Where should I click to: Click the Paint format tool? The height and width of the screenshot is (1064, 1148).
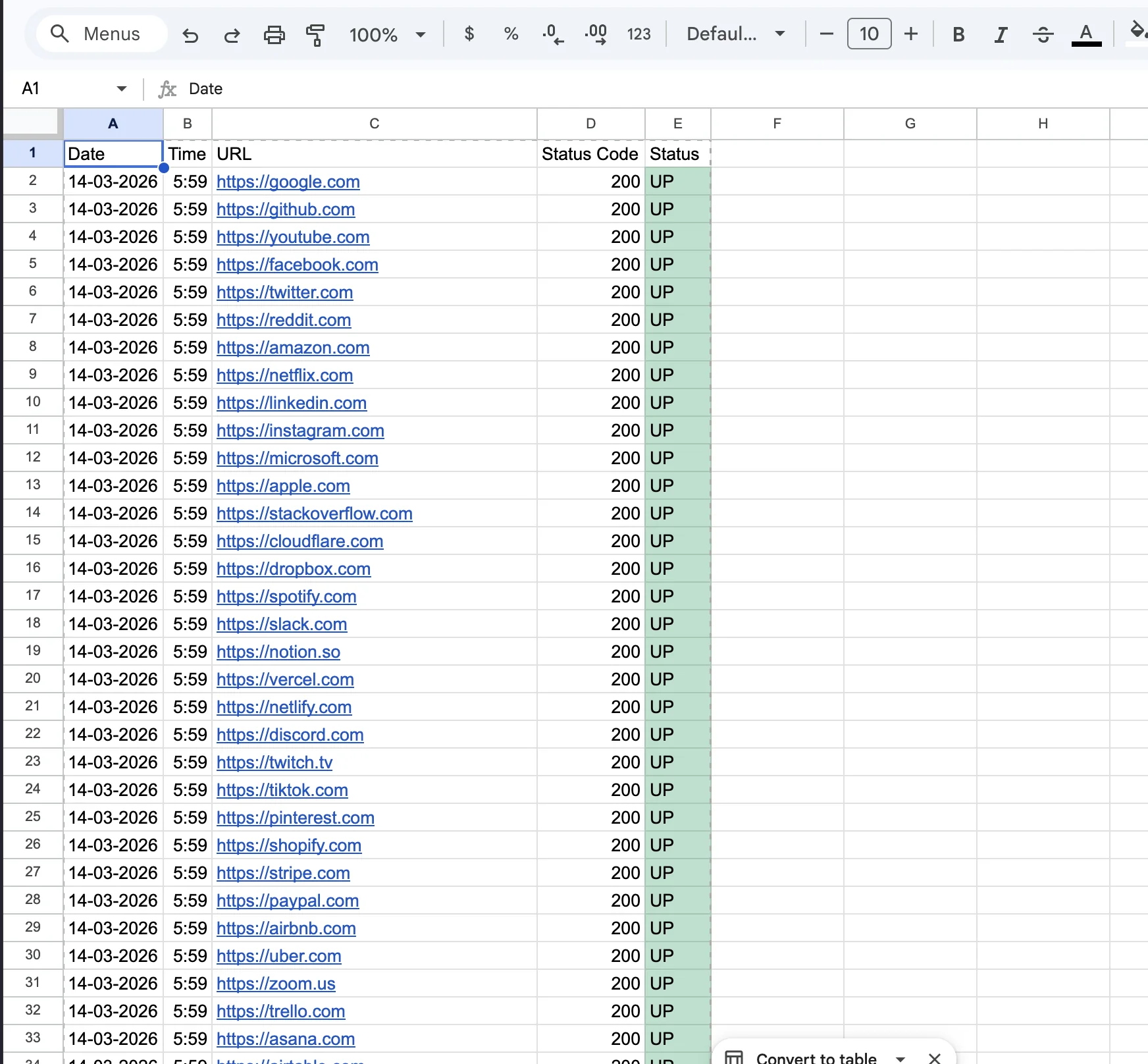click(315, 34)
